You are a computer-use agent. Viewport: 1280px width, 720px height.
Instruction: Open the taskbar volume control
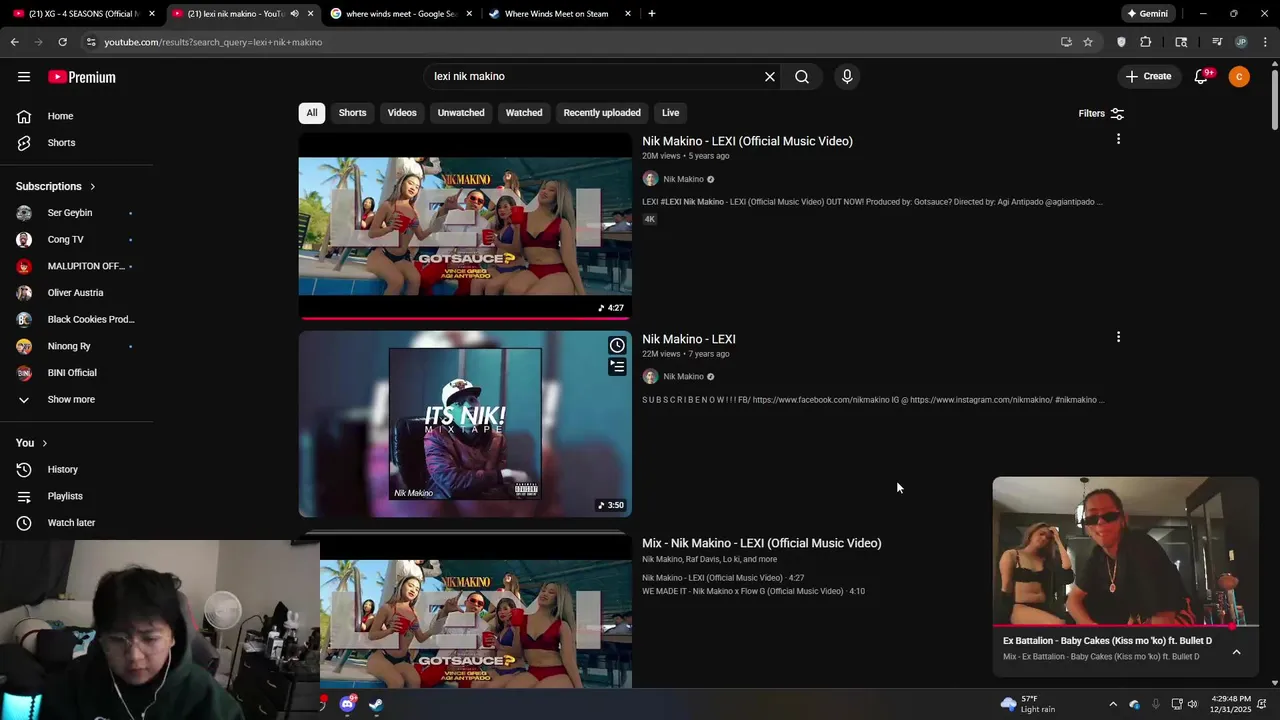pyautogui.click(x=1192, y=704)
